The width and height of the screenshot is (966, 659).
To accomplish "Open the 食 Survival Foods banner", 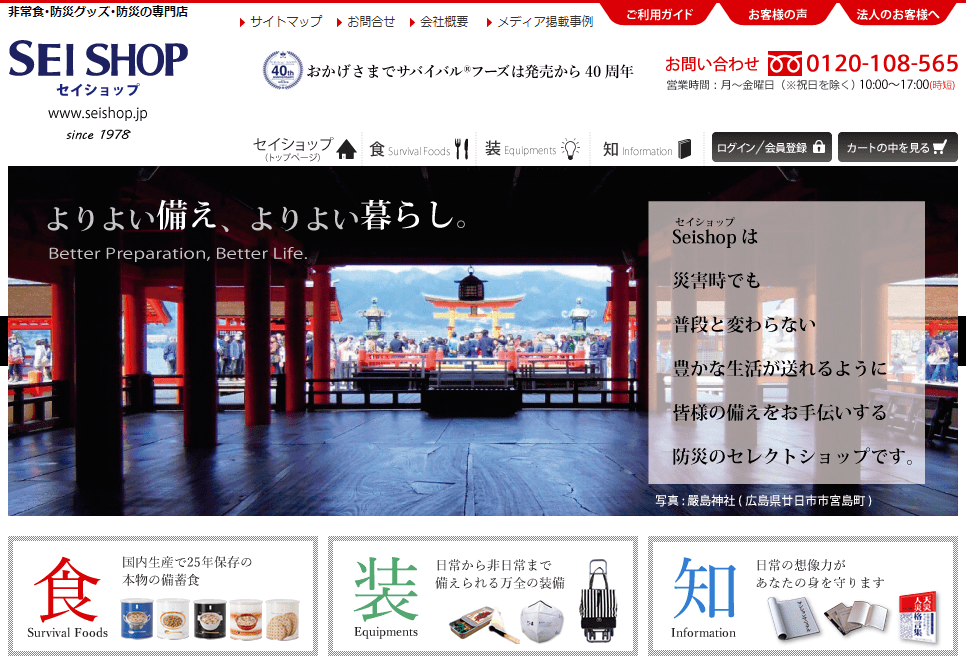I will [162, 596].
